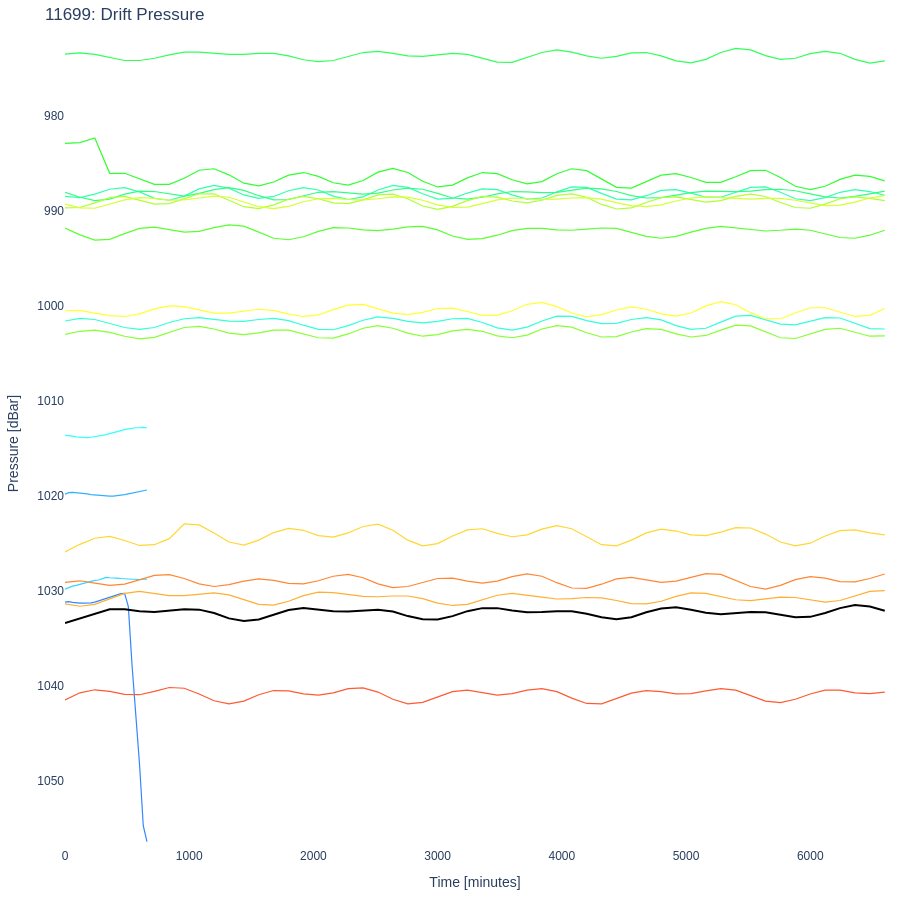This screenshot has height=900, width=900.
Task: Click the 0 tick on time axis
Action: pyautogui.click(x=65, y=856)
